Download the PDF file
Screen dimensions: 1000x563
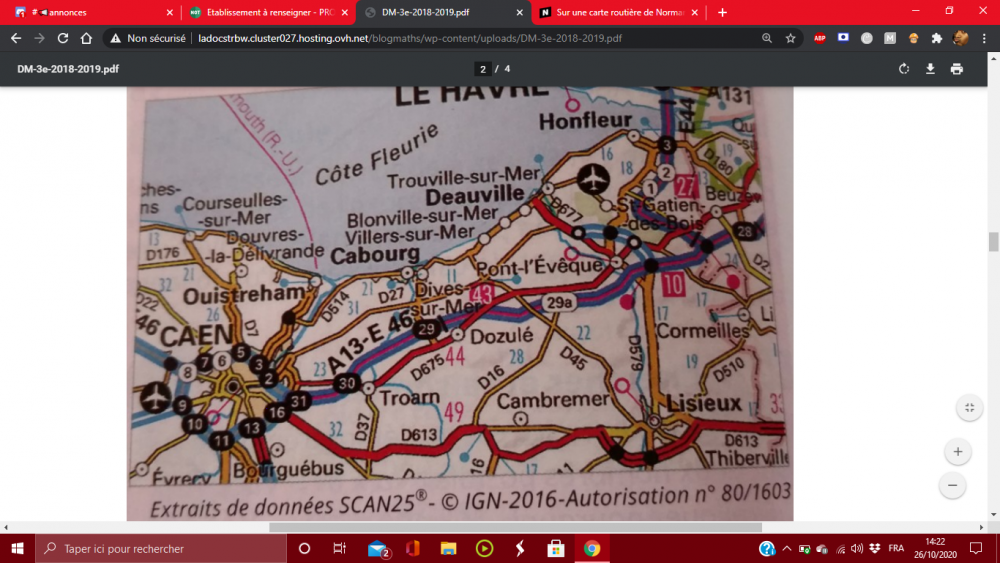[930, 69]
